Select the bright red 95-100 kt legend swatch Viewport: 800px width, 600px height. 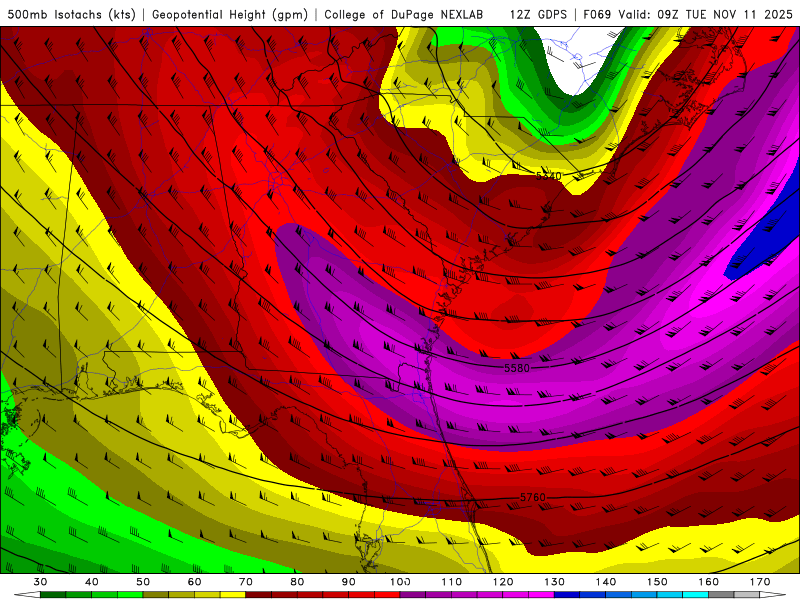(387, 594)
